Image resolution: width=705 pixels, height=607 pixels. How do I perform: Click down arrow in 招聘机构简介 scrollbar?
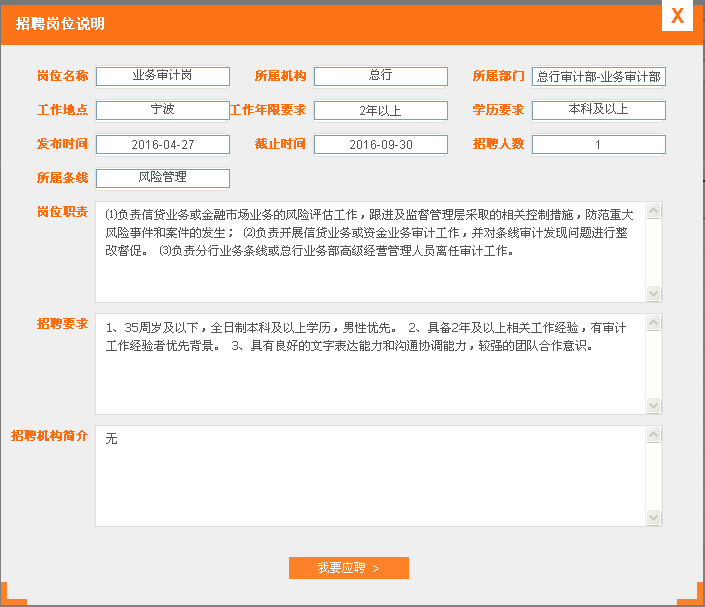[654, 517]
